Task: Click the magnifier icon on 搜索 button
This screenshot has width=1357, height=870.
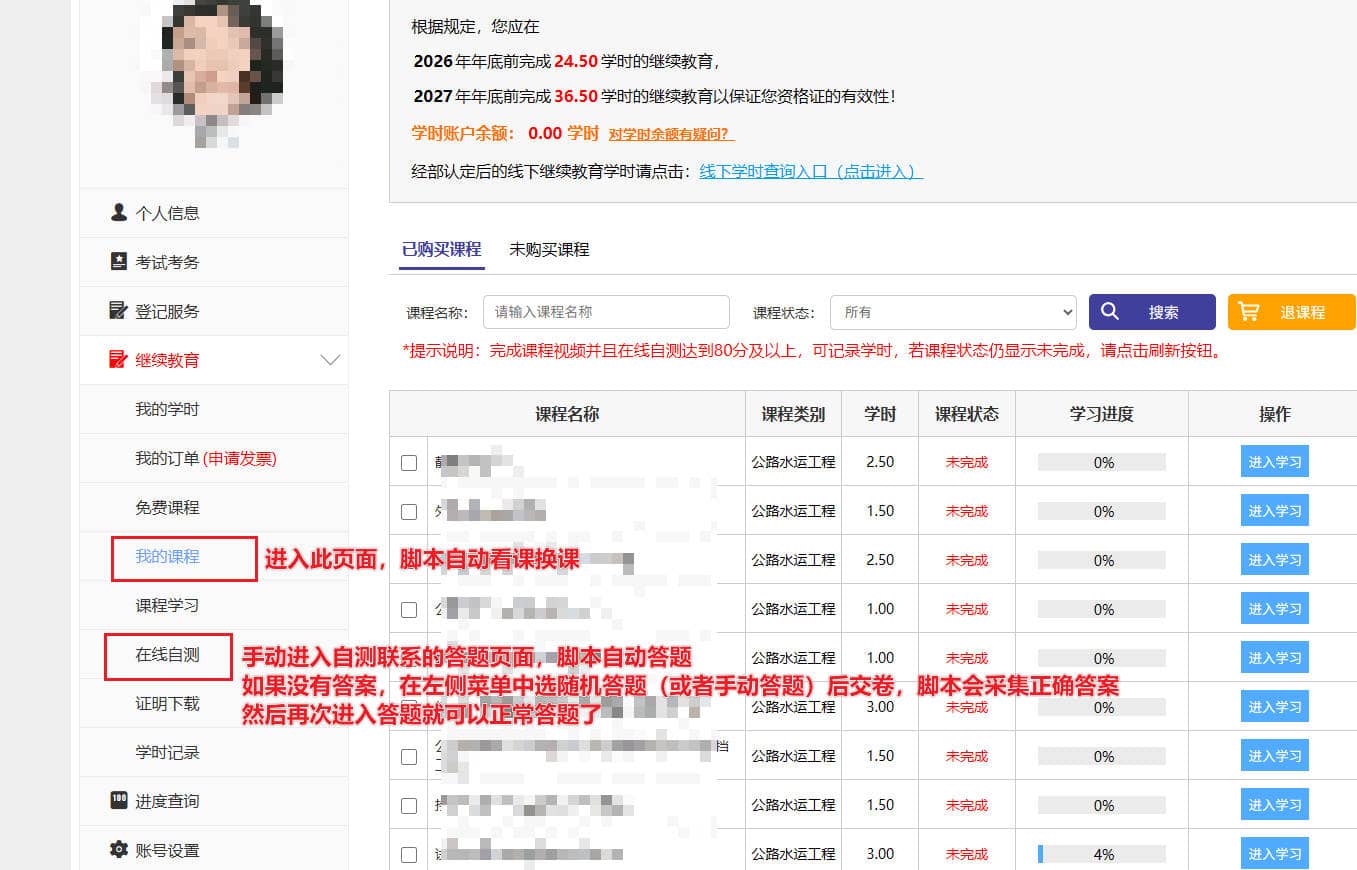Action: (1110, 312)
